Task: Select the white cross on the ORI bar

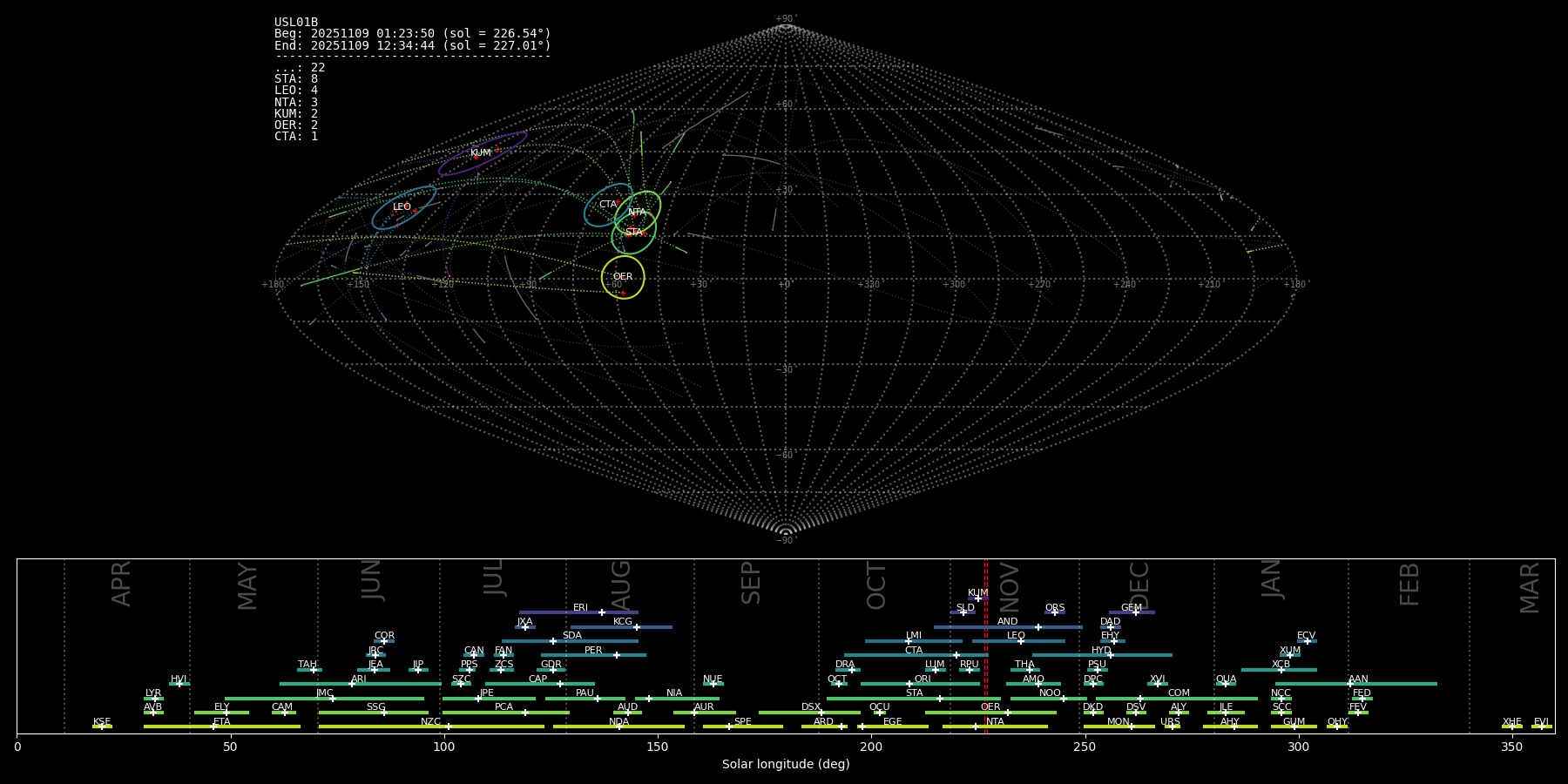Action: click(909, 684)
